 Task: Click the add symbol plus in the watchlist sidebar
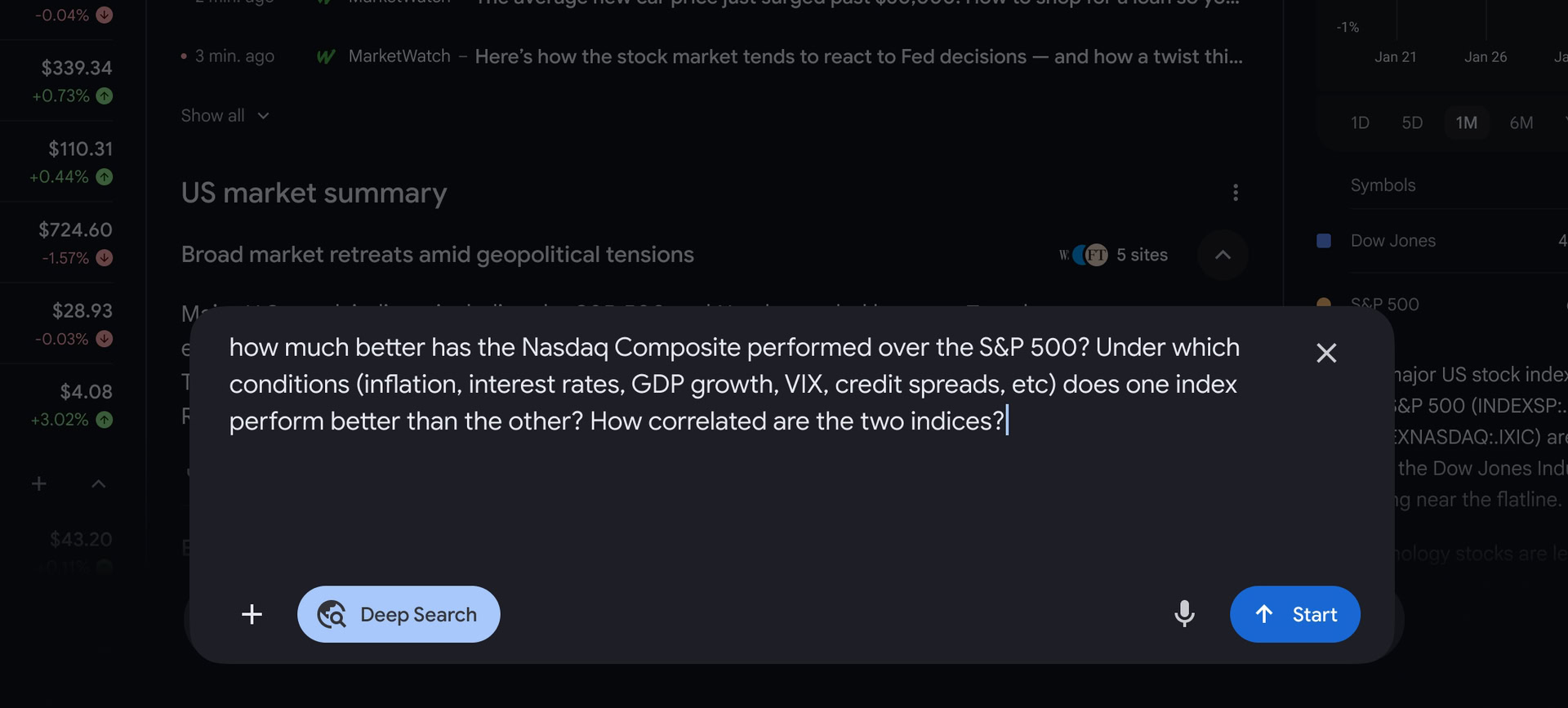pos(38,483)
